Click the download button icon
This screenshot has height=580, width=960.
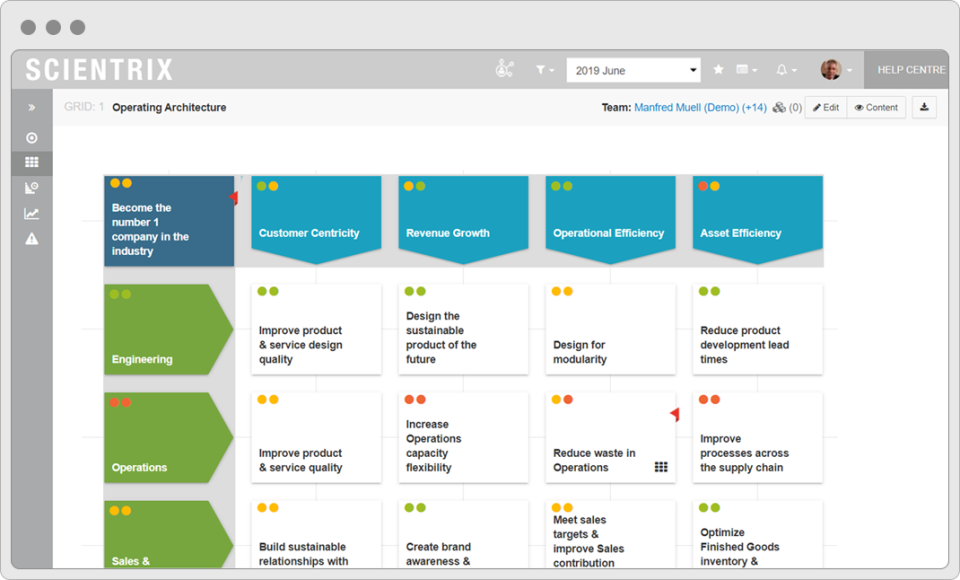[924, 107]
